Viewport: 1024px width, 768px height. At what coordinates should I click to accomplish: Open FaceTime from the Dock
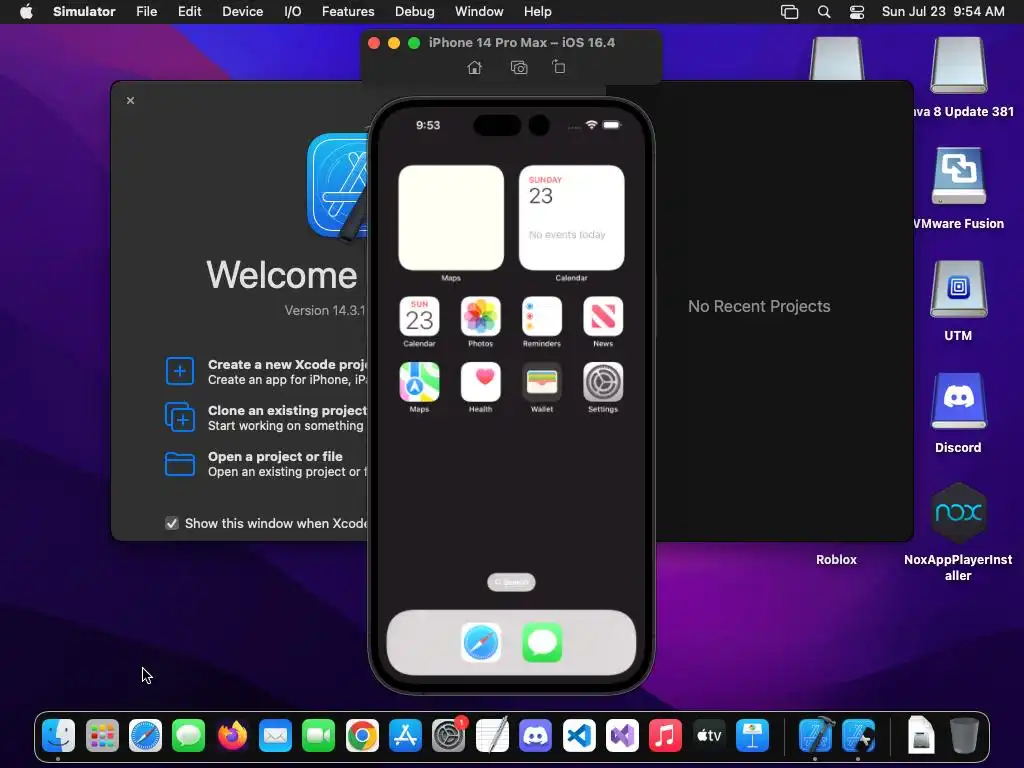[319, 736]
